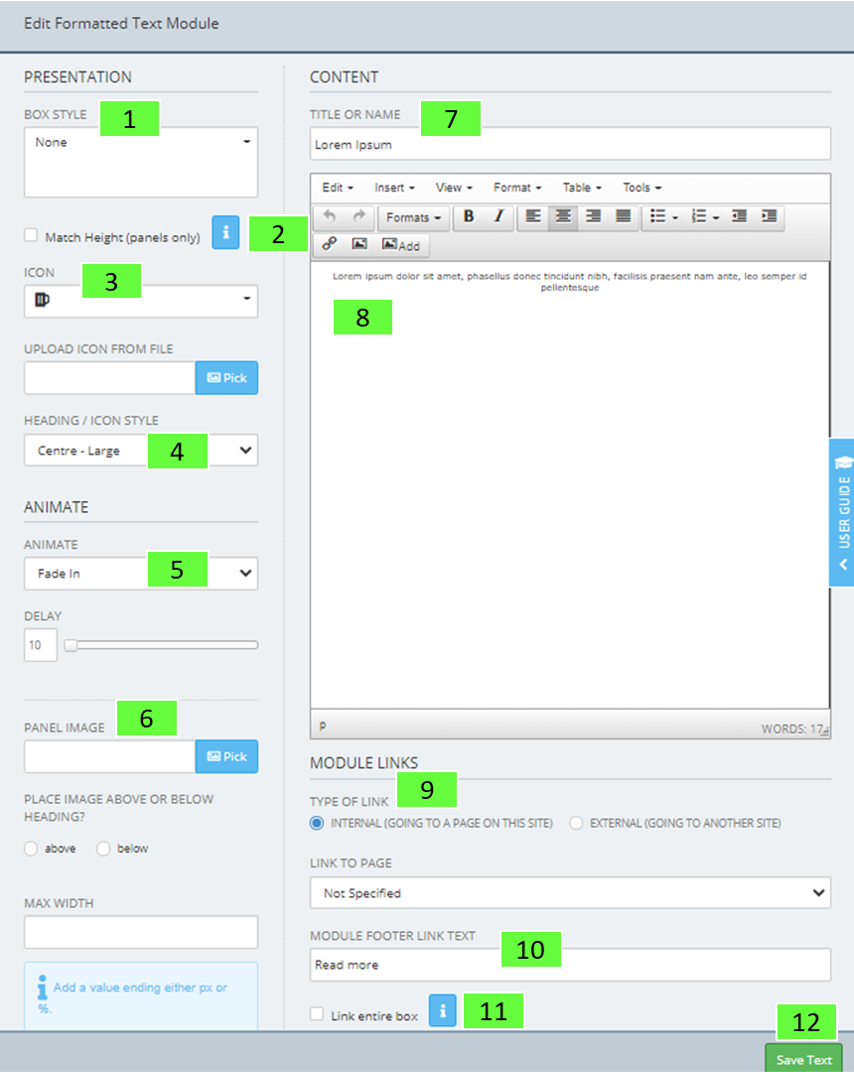Click into the Lorem ipsum text area
This screenshot has width=854, height=1072.
pyautogui.click(x=570, y=484)
